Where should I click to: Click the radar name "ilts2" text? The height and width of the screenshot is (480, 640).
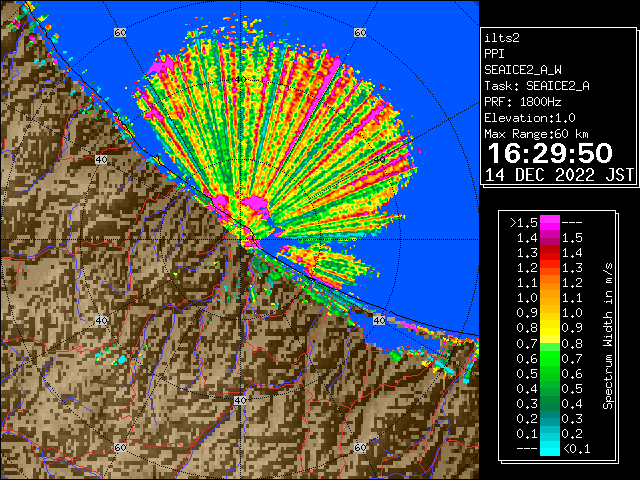click(502, 38)
